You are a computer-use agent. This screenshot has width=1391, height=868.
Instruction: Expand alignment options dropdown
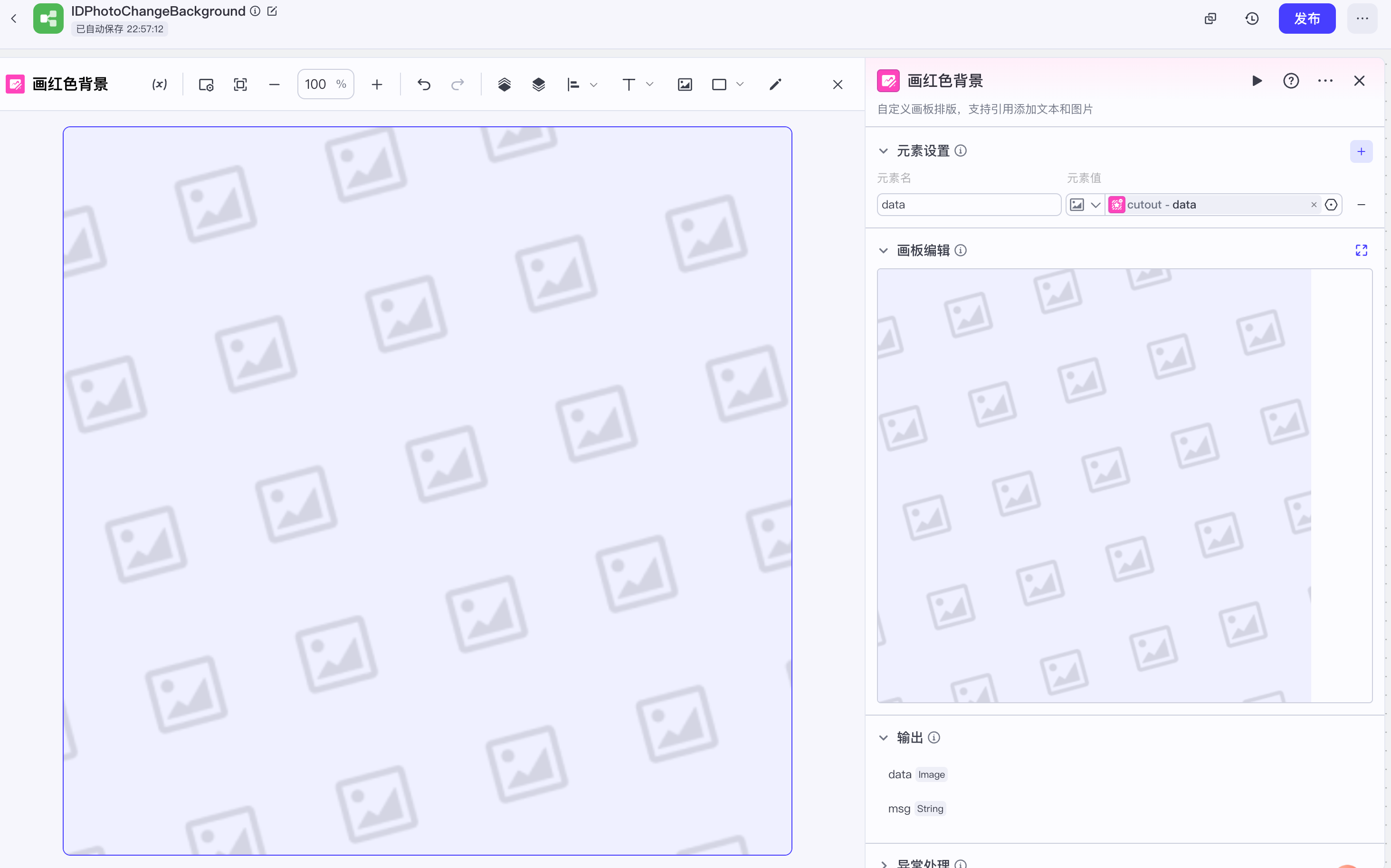(594, 85)
